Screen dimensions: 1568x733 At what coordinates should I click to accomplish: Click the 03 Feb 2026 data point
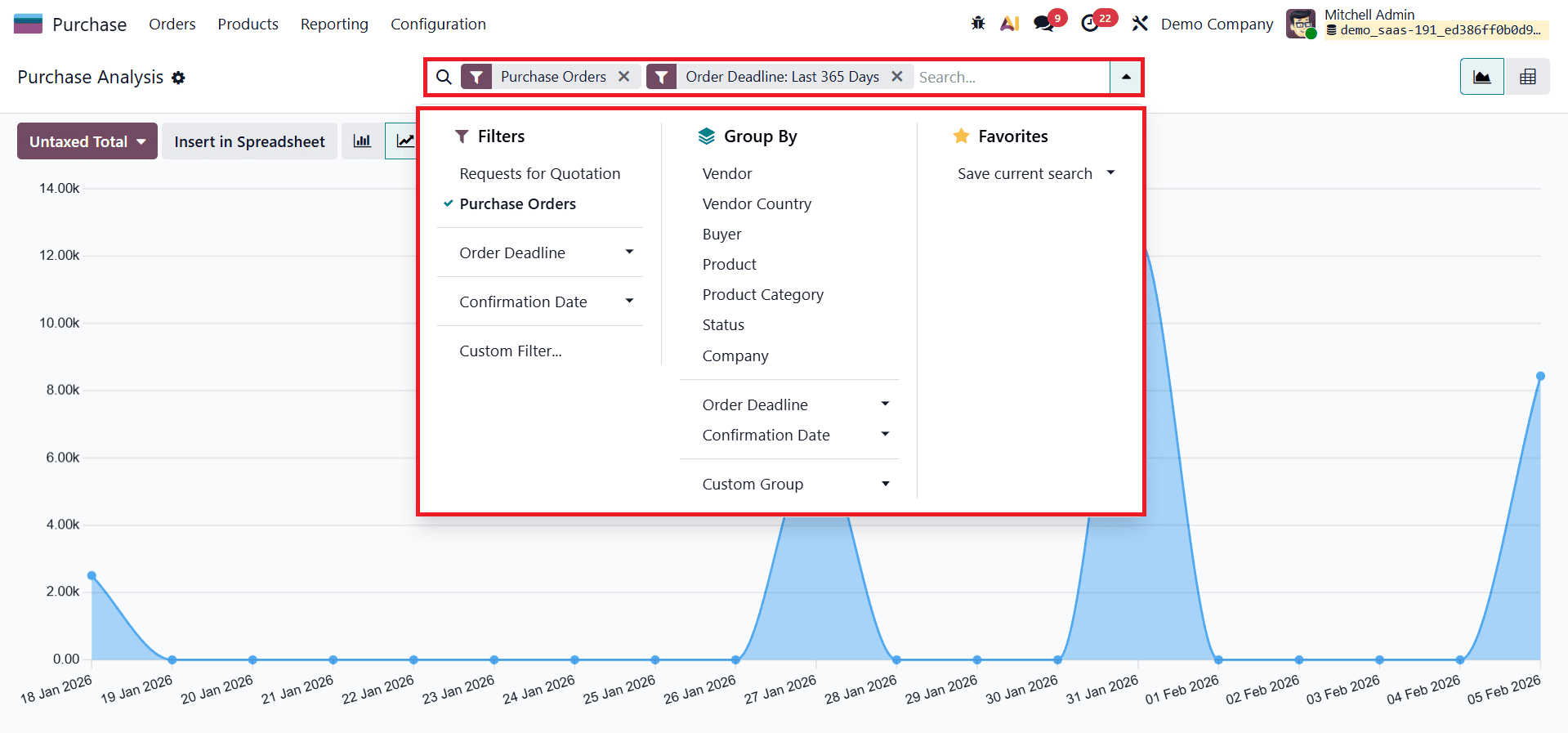(1379, 659)
